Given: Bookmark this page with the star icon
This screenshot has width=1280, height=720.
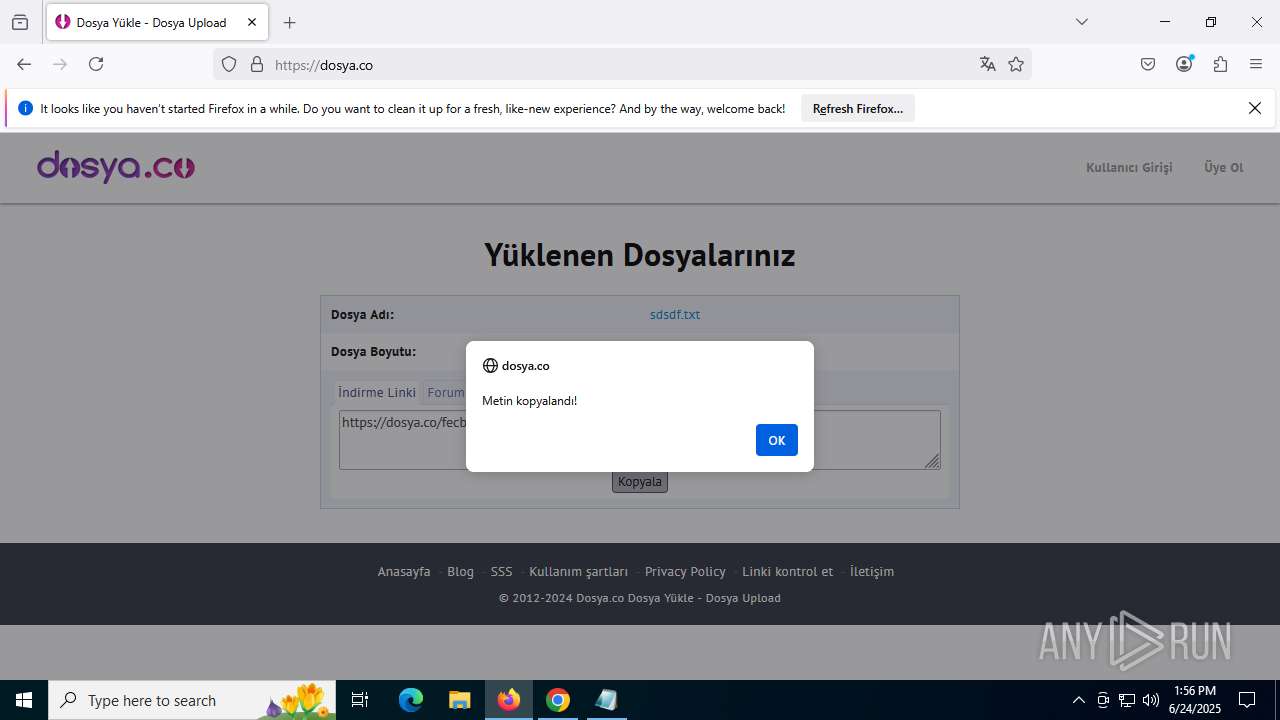Looking at the screenshot, I should [x=1016, y=64].
